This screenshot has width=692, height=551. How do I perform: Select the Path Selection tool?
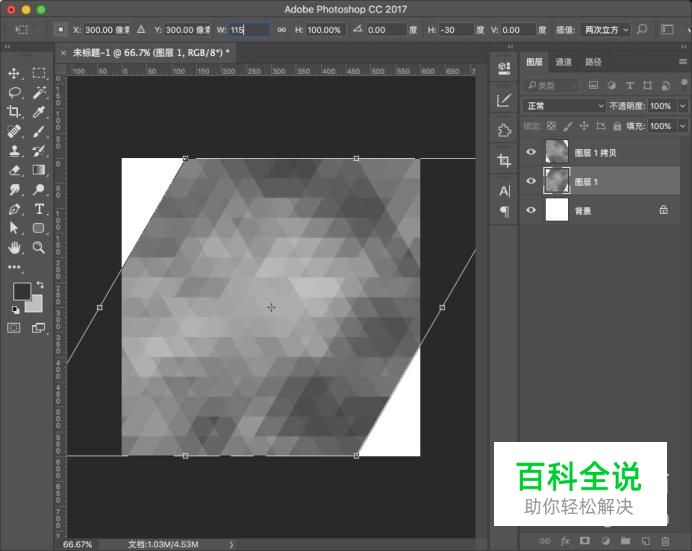click(x=14, y=228)
